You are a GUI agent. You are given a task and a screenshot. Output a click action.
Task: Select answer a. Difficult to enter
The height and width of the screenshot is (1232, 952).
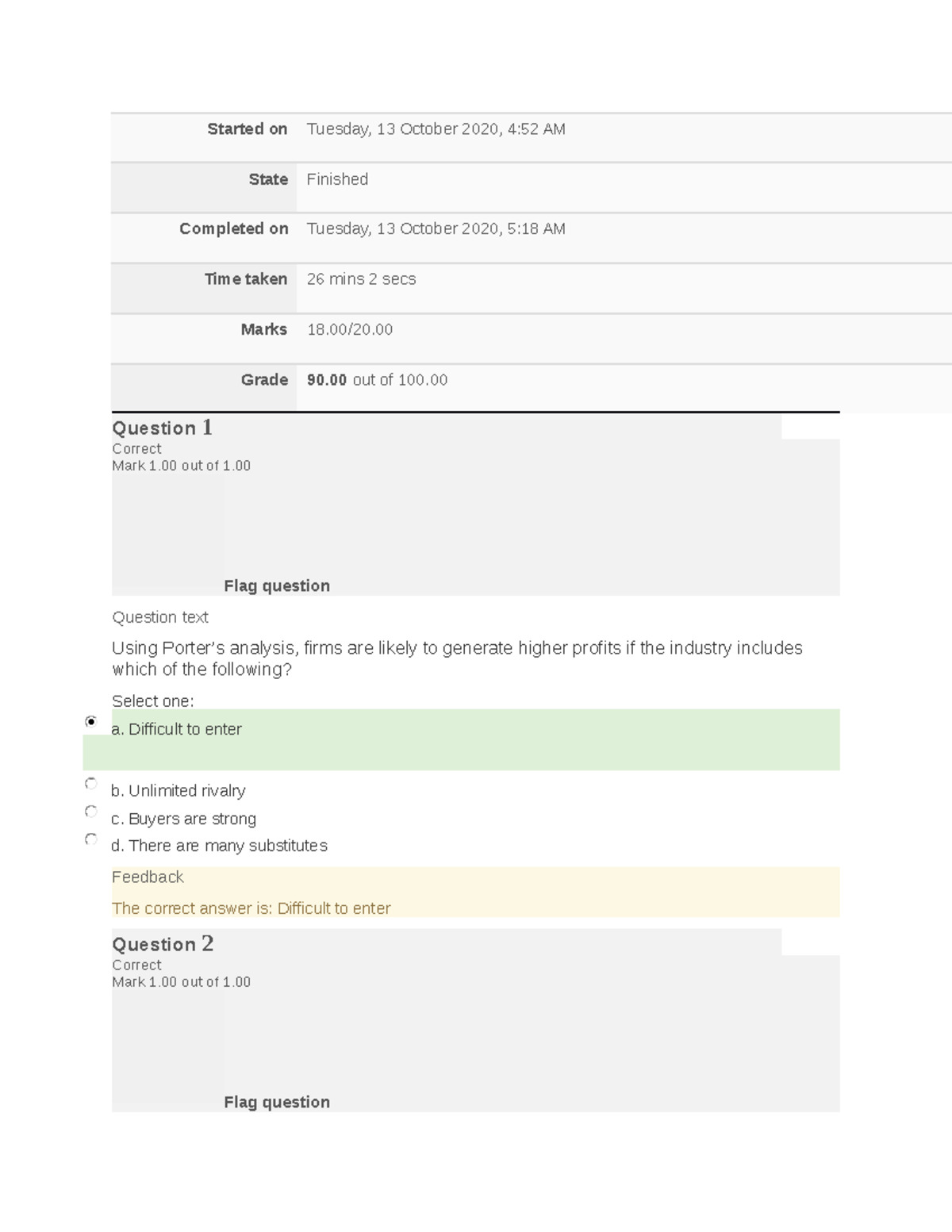pos(91,722)
